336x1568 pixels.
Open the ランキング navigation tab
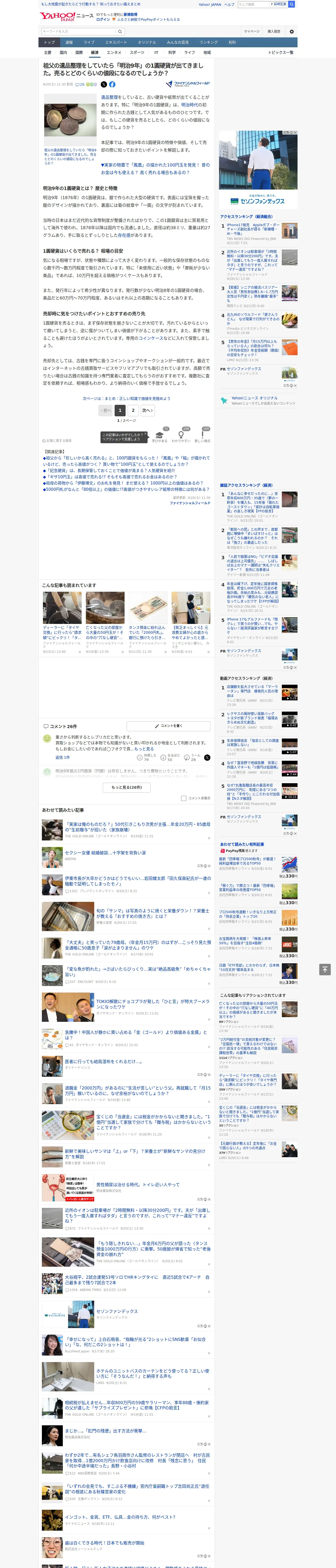209,43
